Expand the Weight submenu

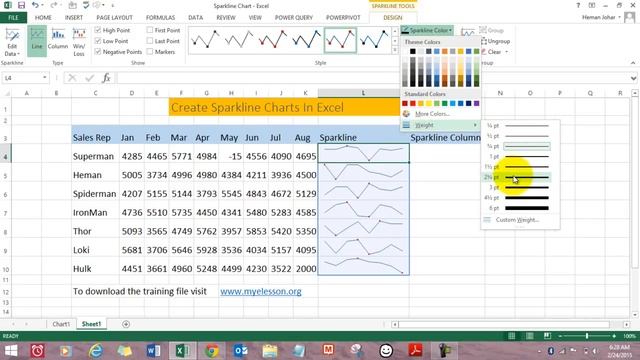click(441, 125)
